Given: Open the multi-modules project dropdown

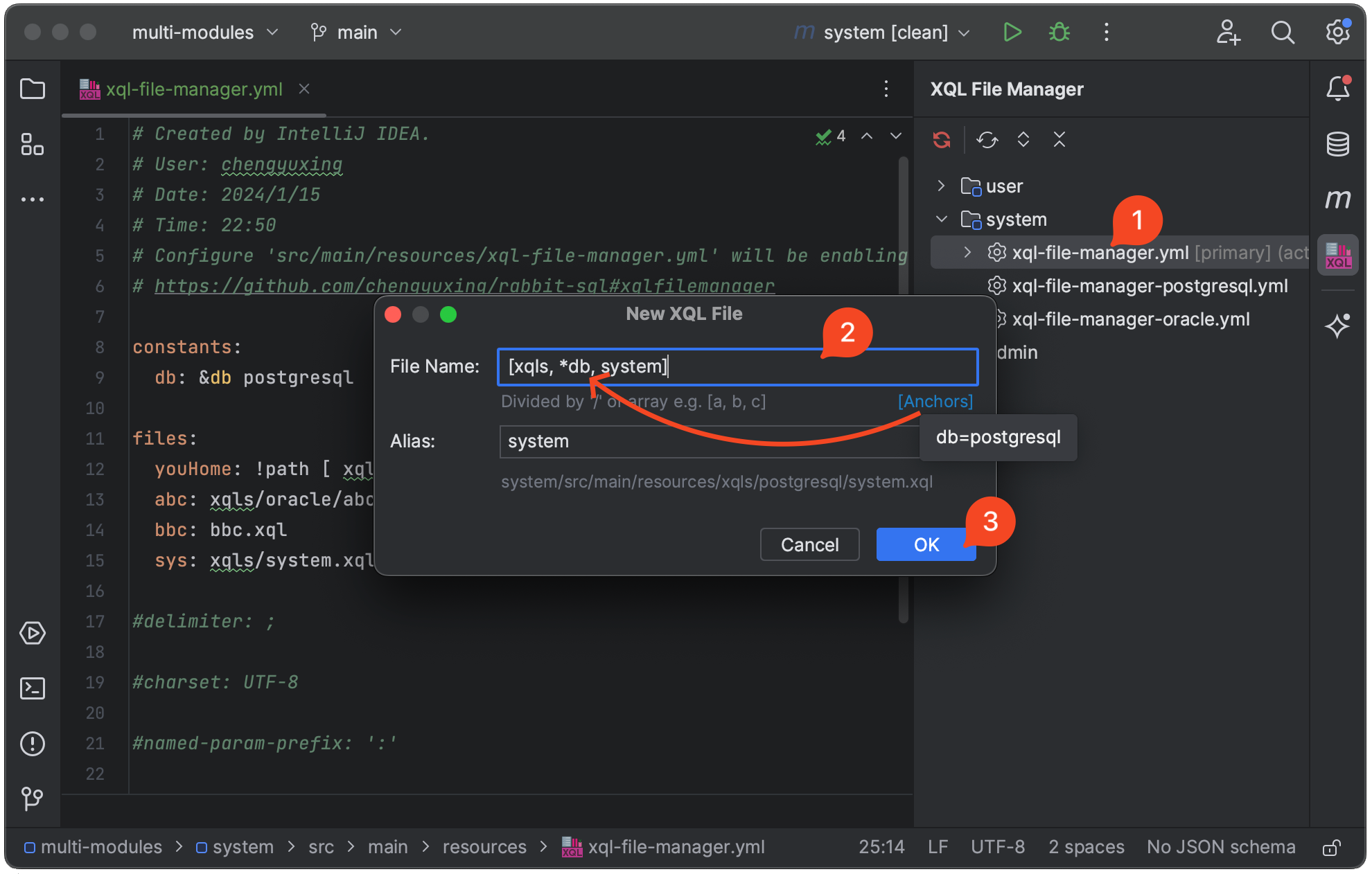Looking at the screenshot, I should pos(205,32).
